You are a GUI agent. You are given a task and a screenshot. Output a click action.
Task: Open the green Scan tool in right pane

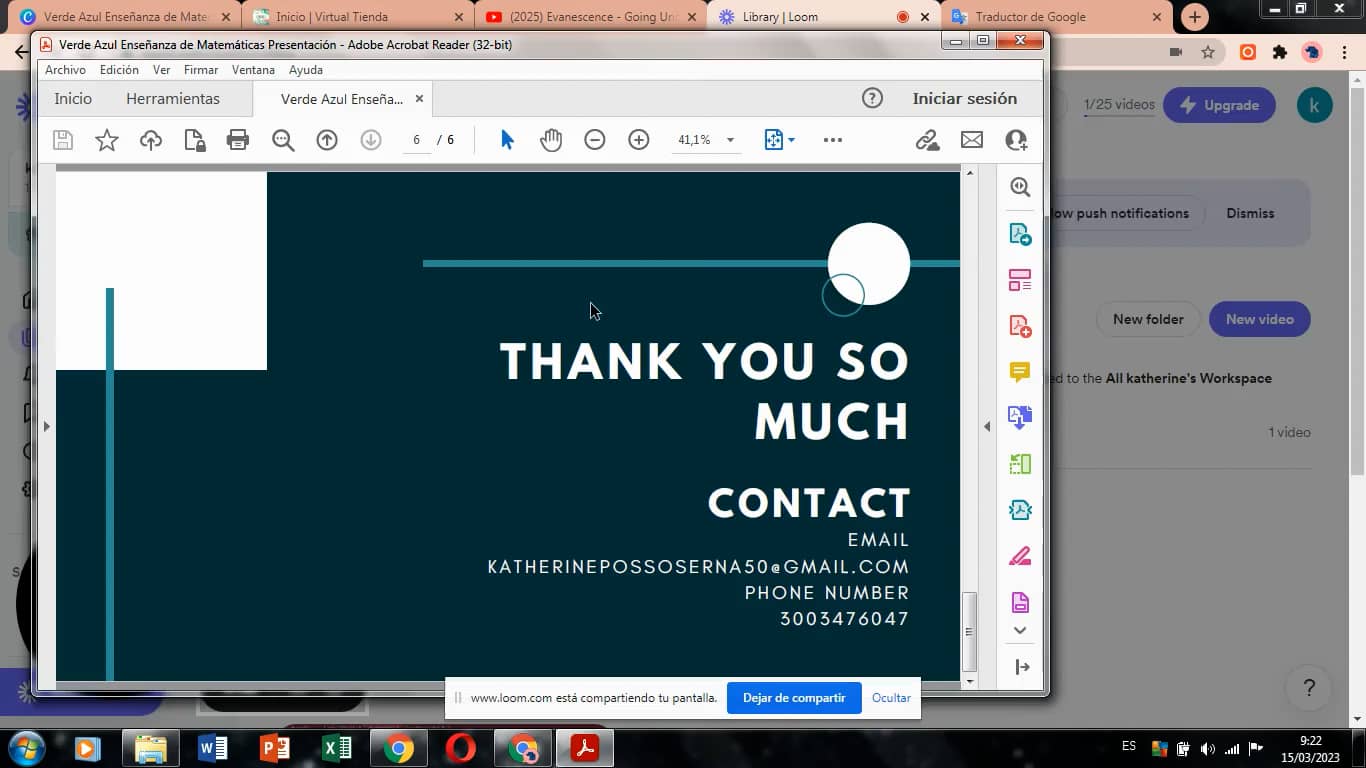pyautogui.click(x=1020, y=464)
